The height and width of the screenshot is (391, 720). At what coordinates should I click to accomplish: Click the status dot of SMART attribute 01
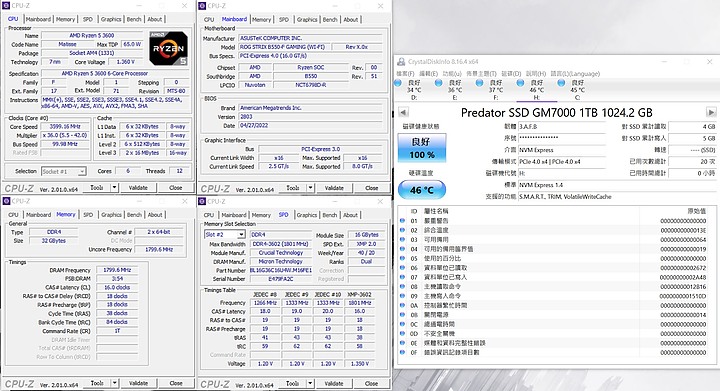(402, 220)
